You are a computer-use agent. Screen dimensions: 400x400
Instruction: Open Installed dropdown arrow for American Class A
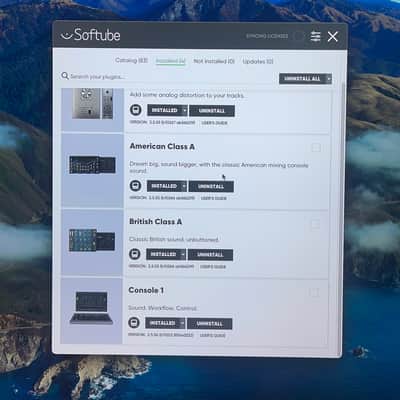[x=184, y=186]
